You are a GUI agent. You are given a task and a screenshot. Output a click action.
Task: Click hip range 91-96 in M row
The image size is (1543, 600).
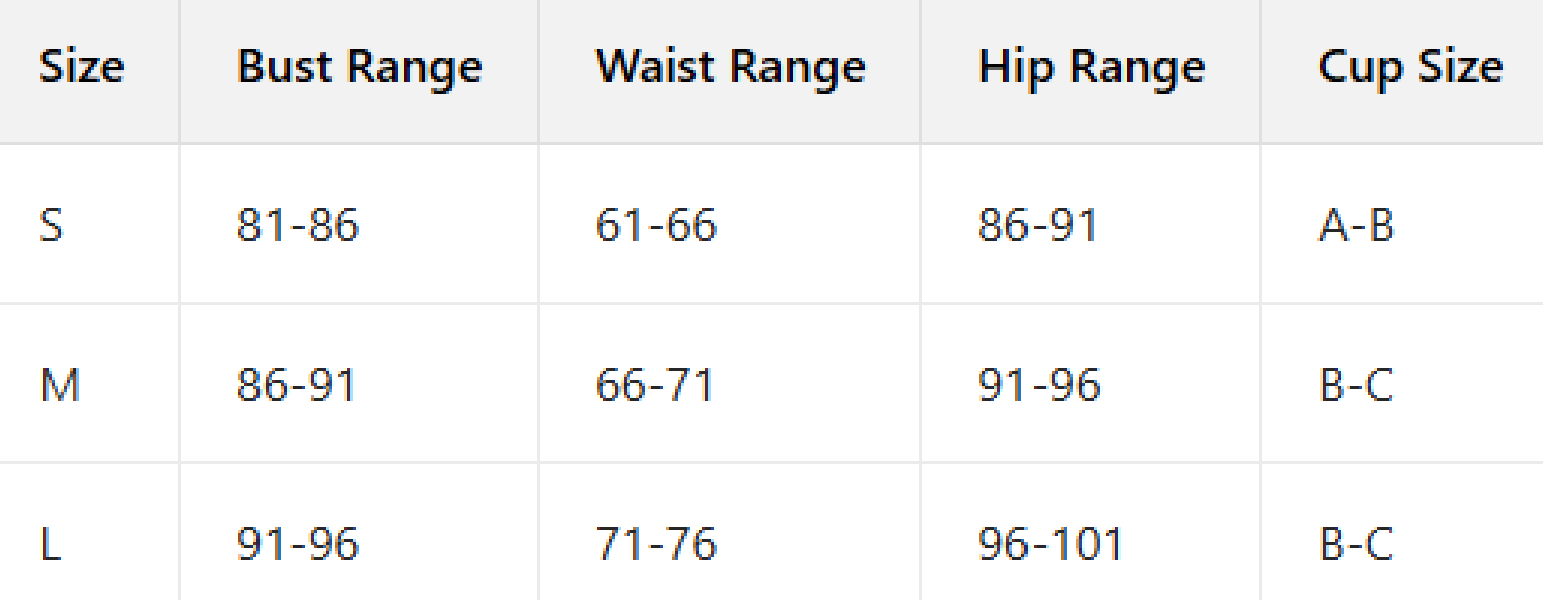[1039, 385]
